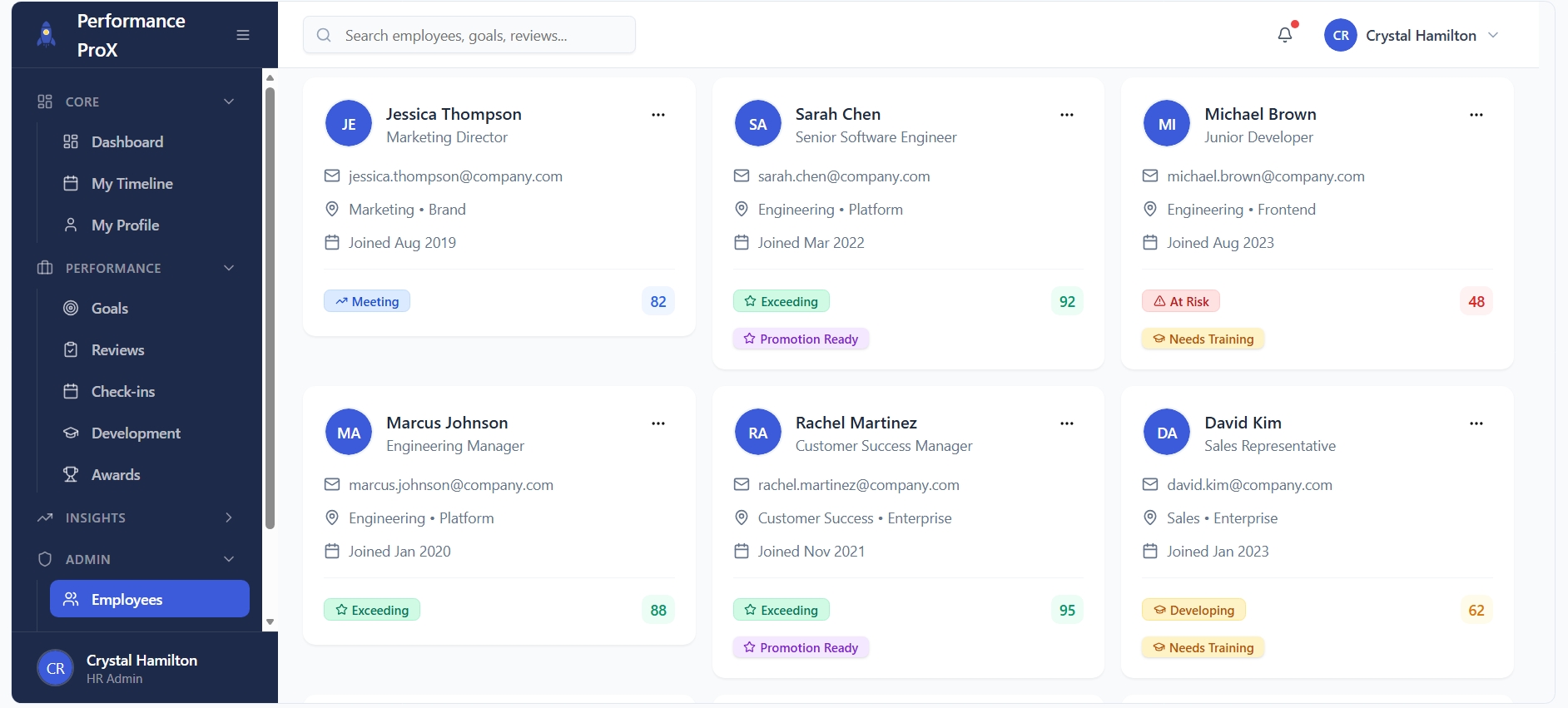Open Reviews section
Image resolution: width=1568 pixels, height=708 pixels.
(150, 350)
